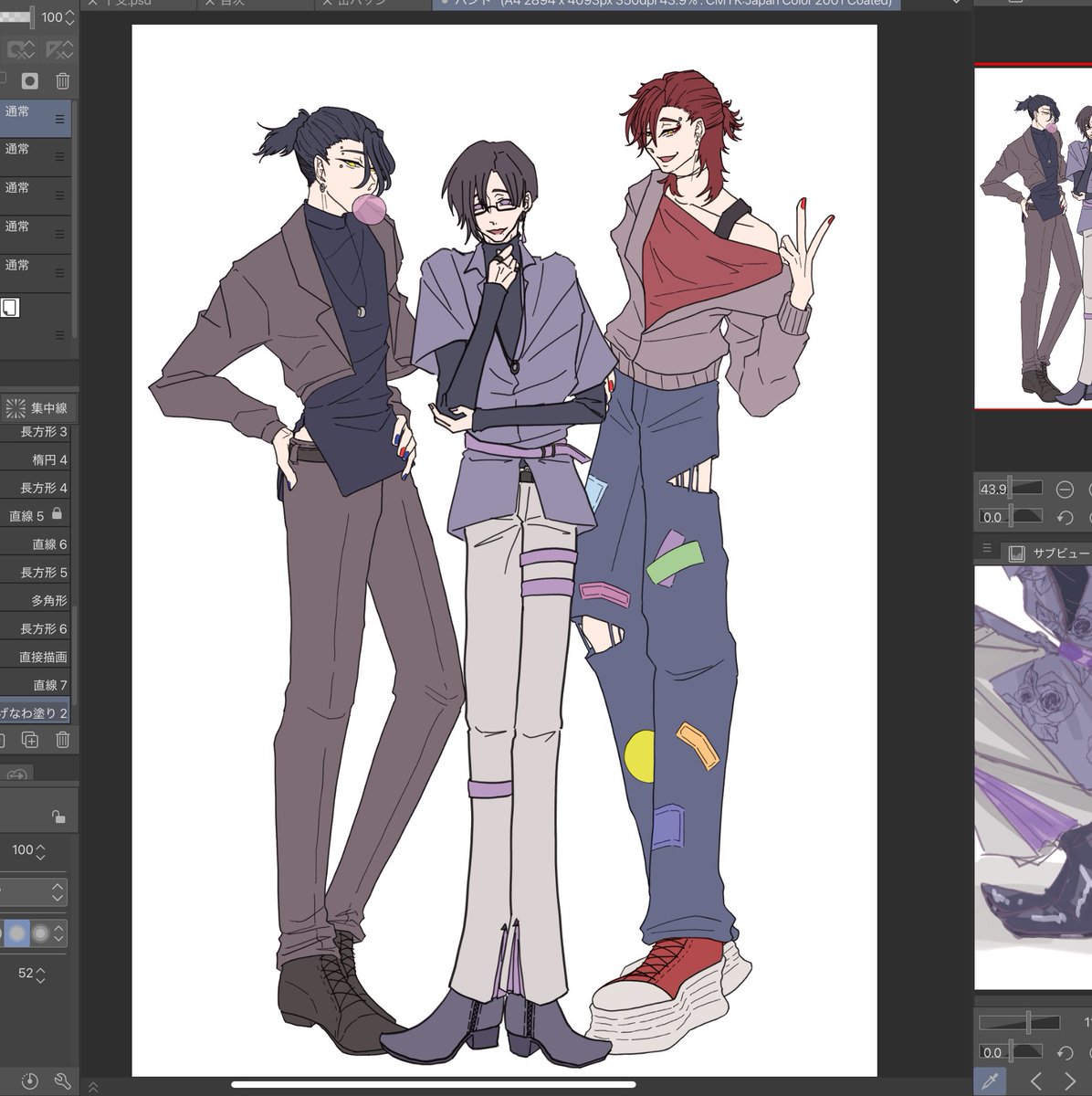The height and width of the screenshot is (1096, 1092).
Task: Click the stroke link icon tab
Action: (x=16, y=775)
